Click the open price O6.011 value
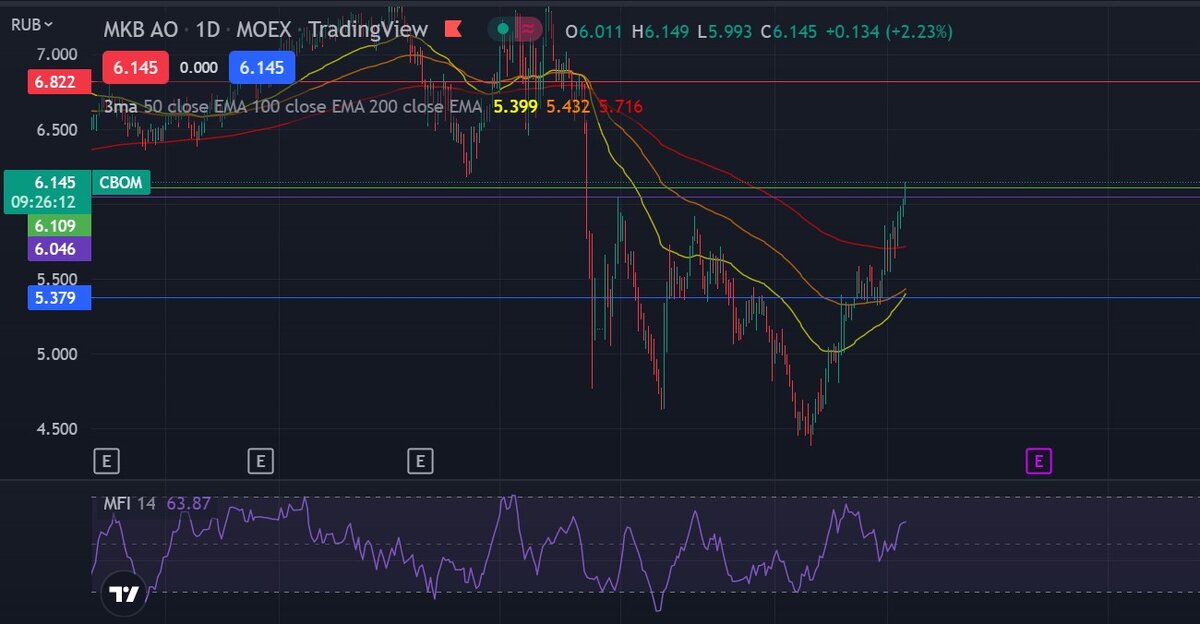The image size is (1200, 624). [595, 32]
